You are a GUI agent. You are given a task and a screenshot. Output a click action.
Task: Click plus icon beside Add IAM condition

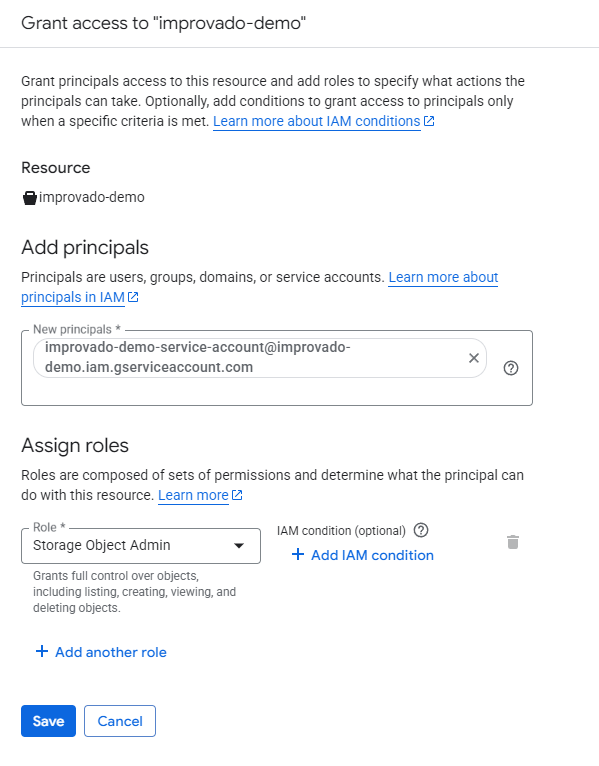coord(298,554)
